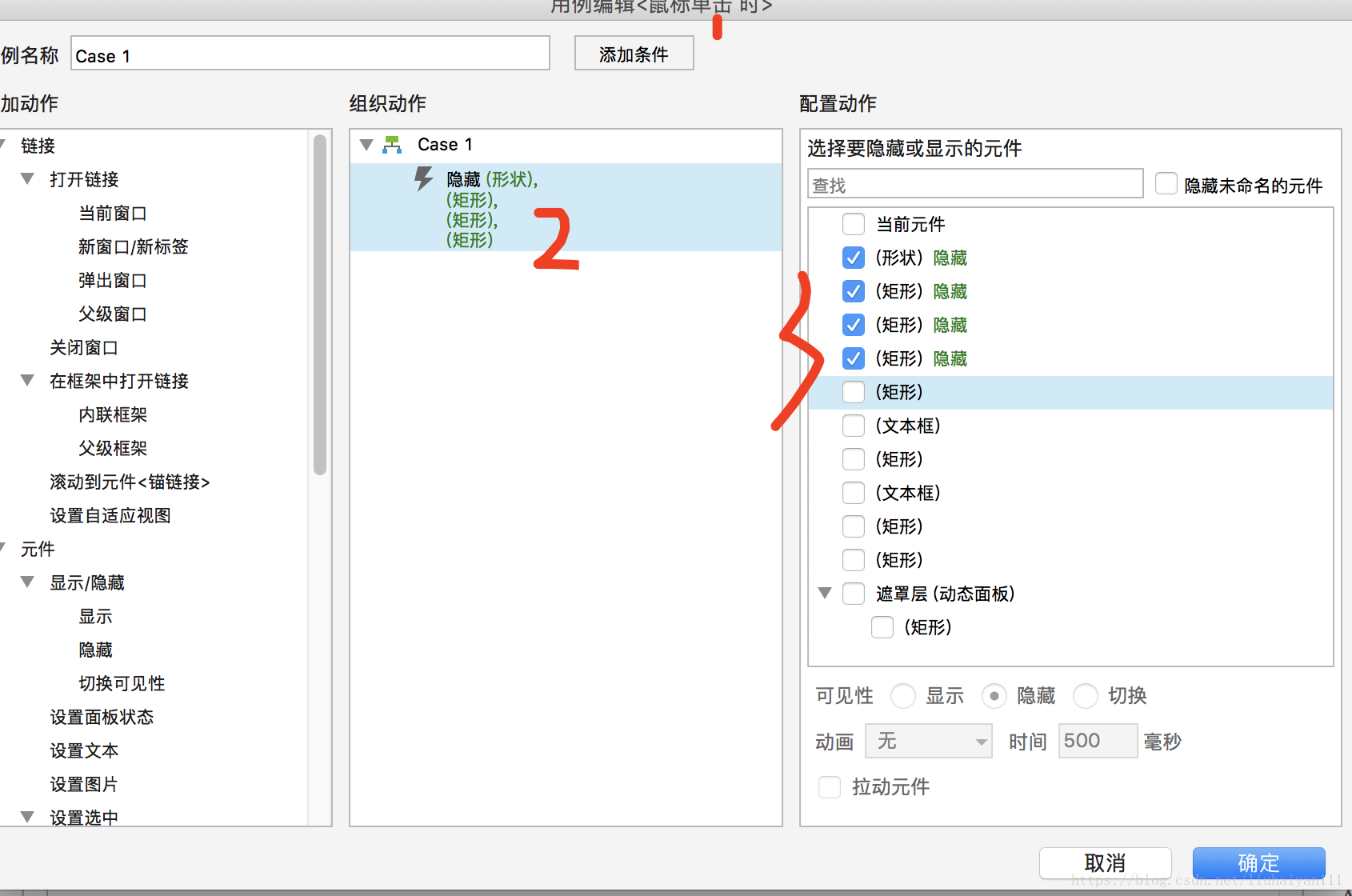Click the Case 1 flowchart icon
Viewport: 1352px width, 896px height.
pos(392,144)
